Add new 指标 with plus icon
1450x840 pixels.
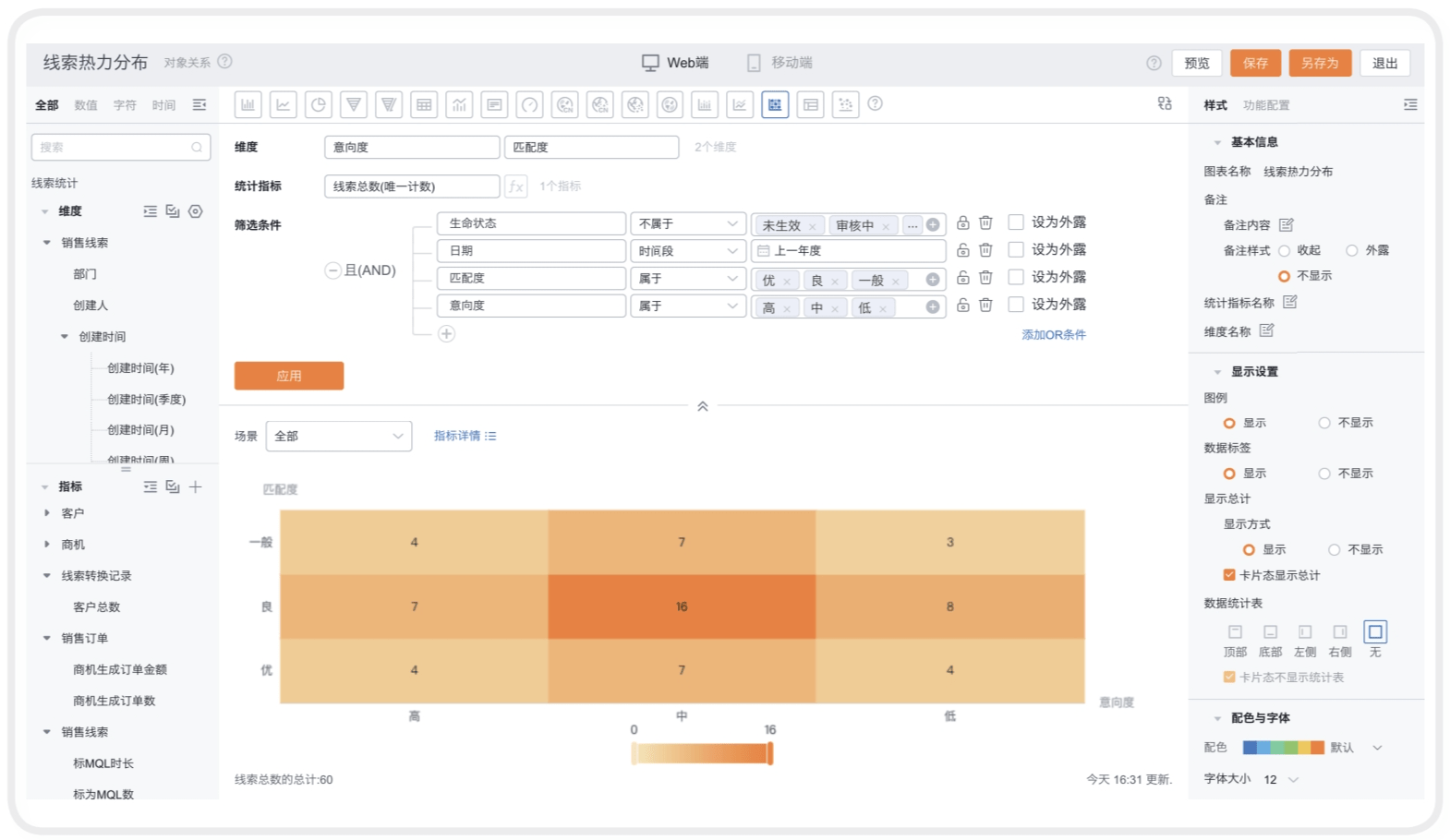point(196,486)
